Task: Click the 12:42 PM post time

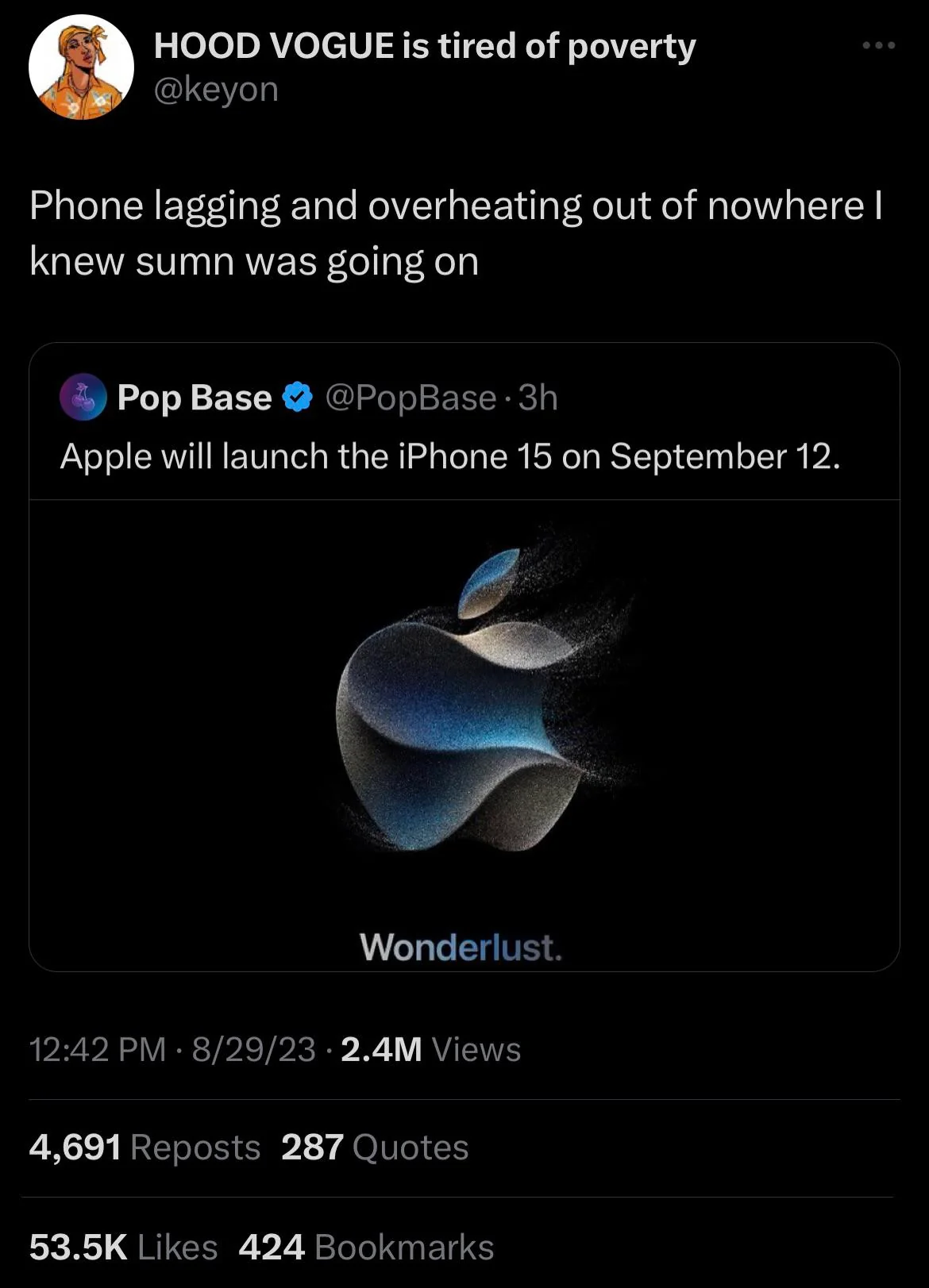Action: pyautogui.click(x=98, y=1049)
